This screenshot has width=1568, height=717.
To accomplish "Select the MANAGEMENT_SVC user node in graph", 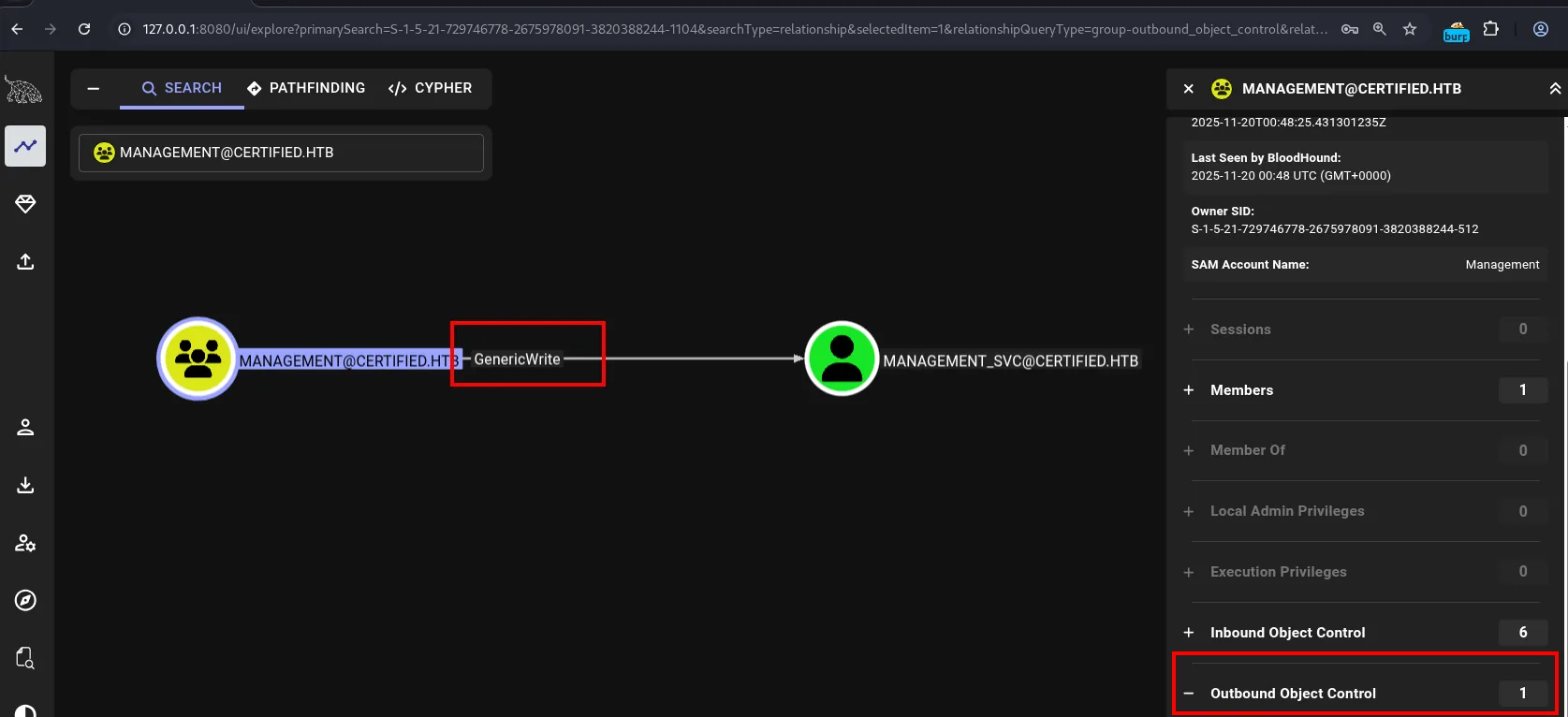I will pos(842,358).
